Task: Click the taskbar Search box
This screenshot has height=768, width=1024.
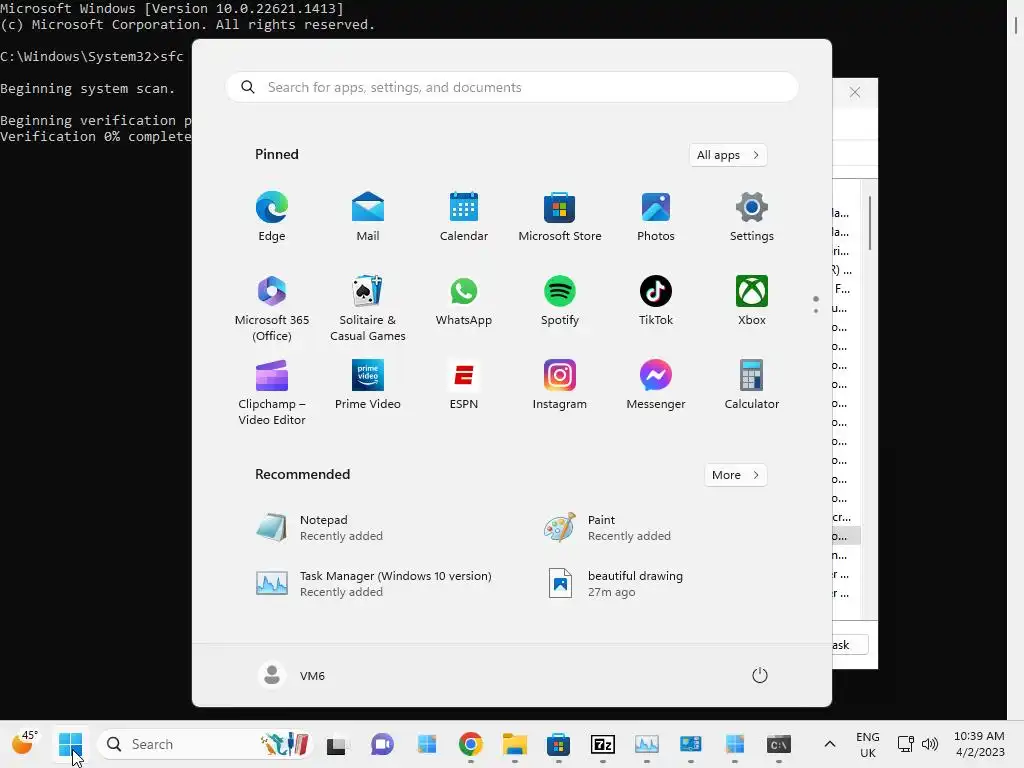Action: coord(204,744)
